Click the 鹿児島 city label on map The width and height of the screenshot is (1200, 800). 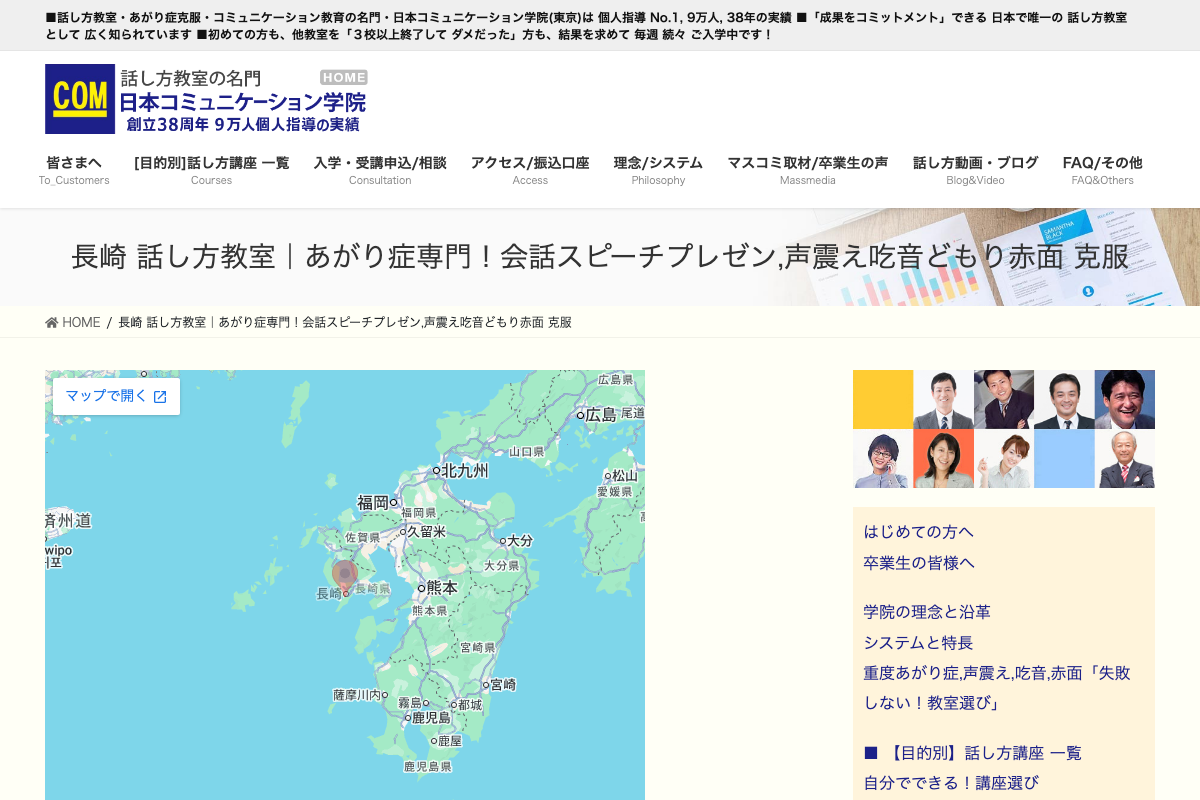point(431,717)
